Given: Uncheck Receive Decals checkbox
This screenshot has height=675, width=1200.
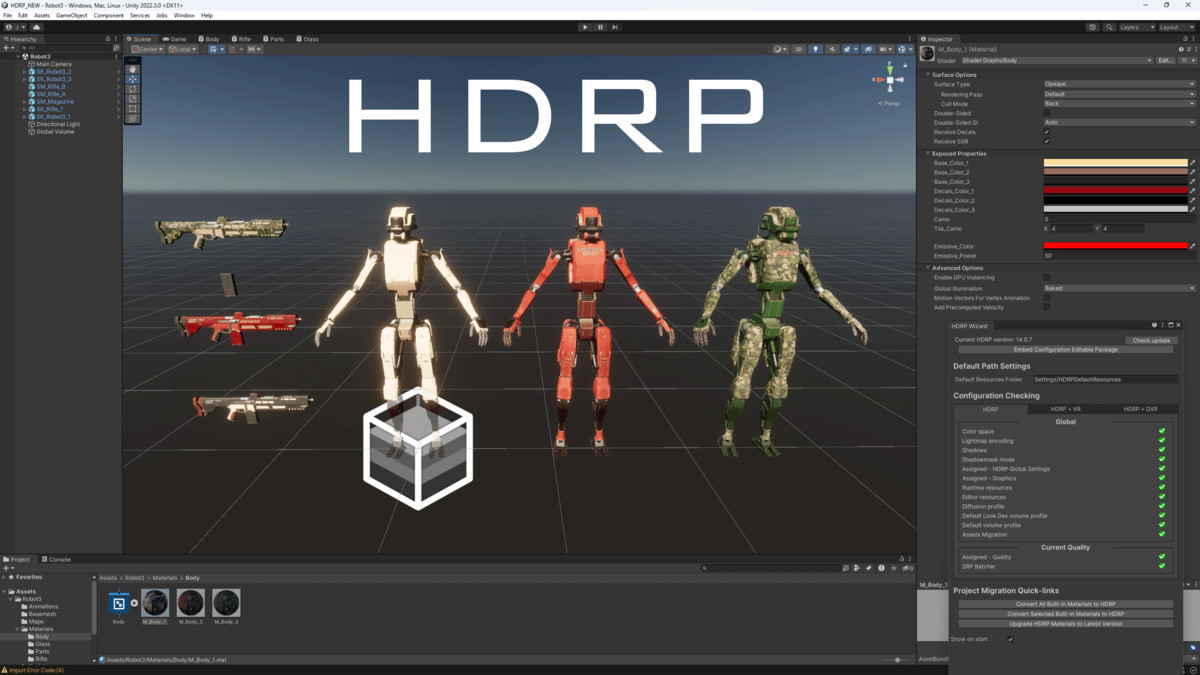Looking at the screenshot, I should [1047, 132].
